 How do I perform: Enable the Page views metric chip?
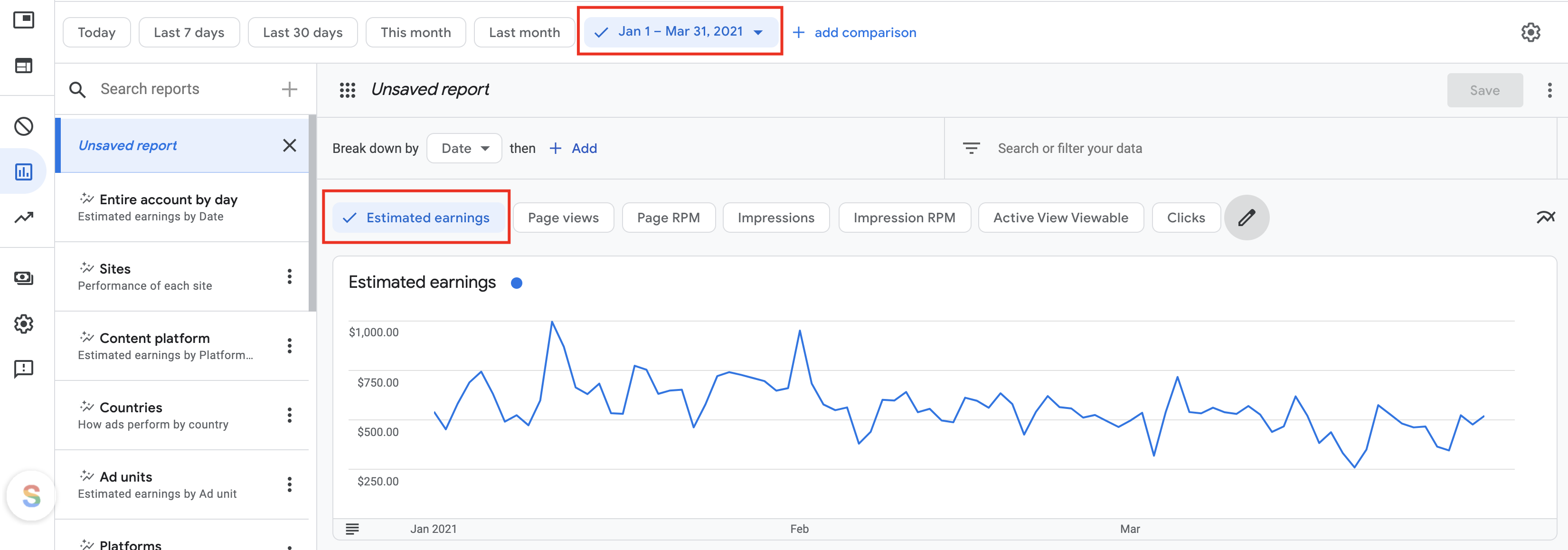coord(563,218)
